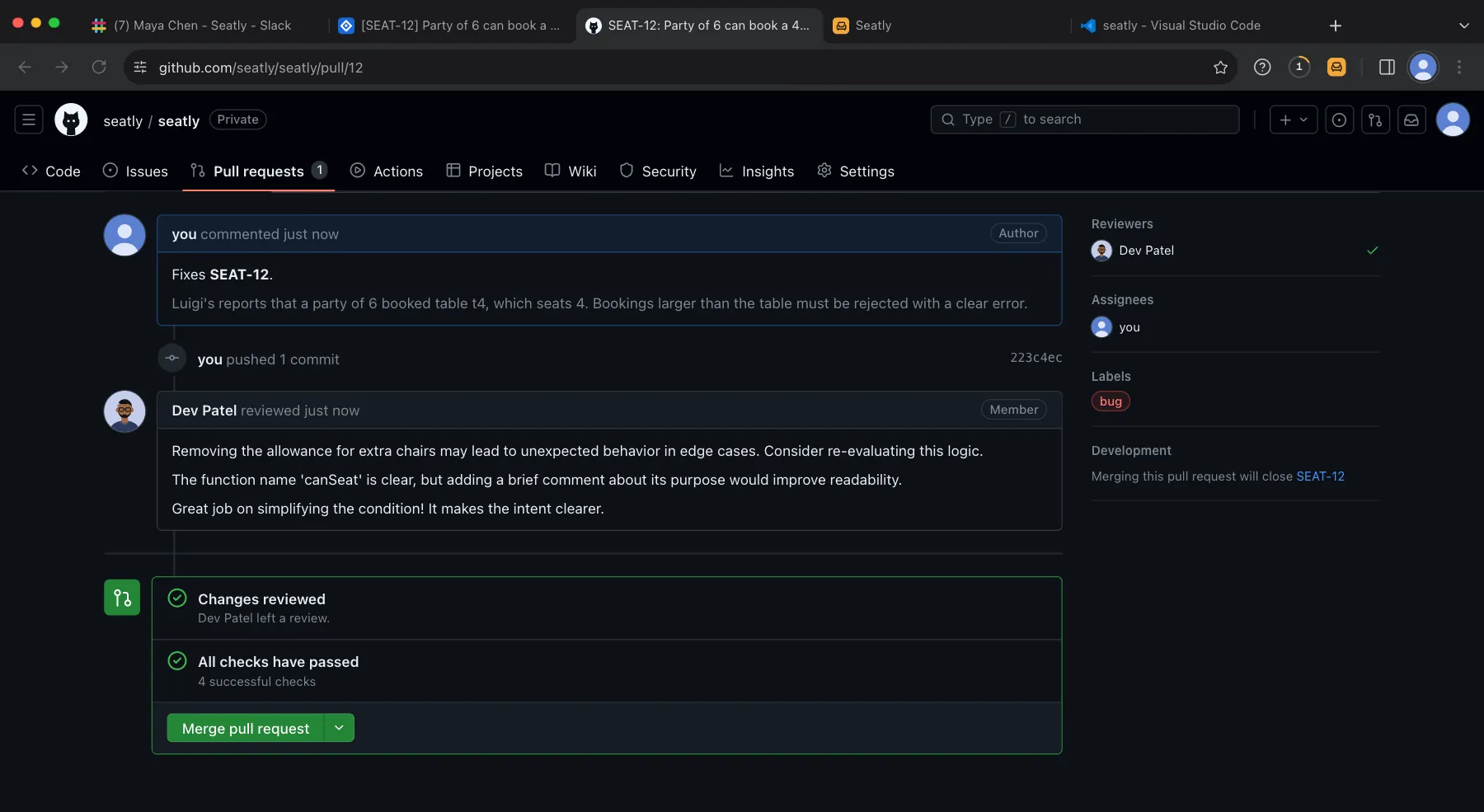
Task: Click Dev Patel's avatar beside the review
Action: [x=124, y=411]
